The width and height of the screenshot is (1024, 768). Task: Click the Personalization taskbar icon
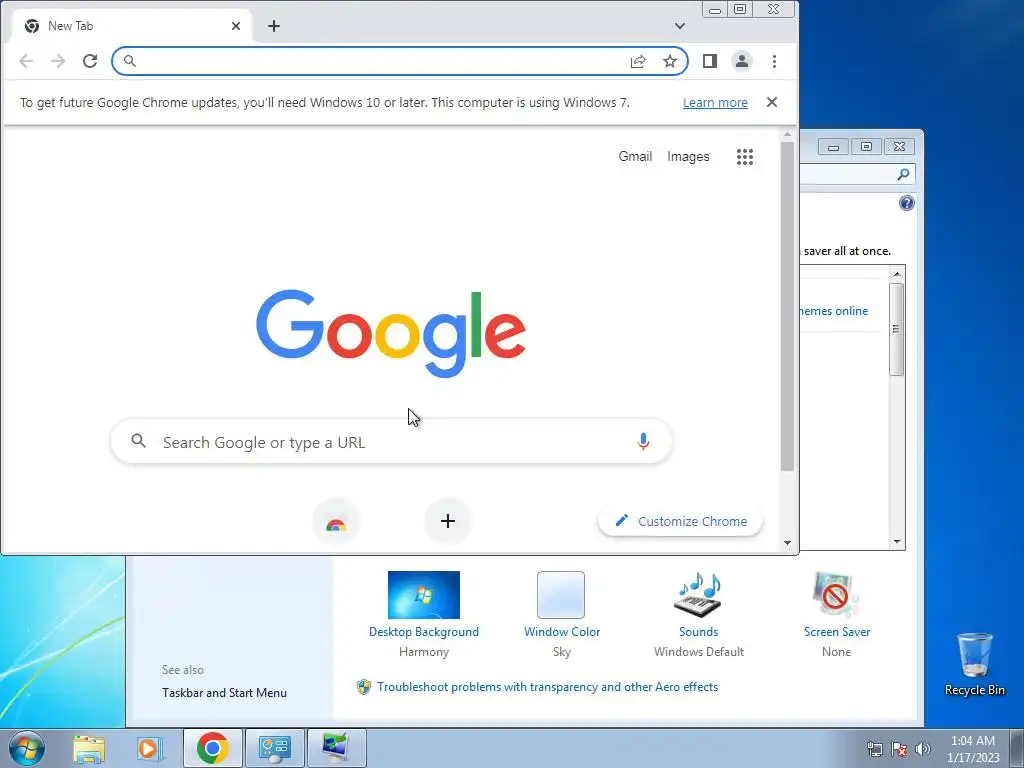click(336, 748)
